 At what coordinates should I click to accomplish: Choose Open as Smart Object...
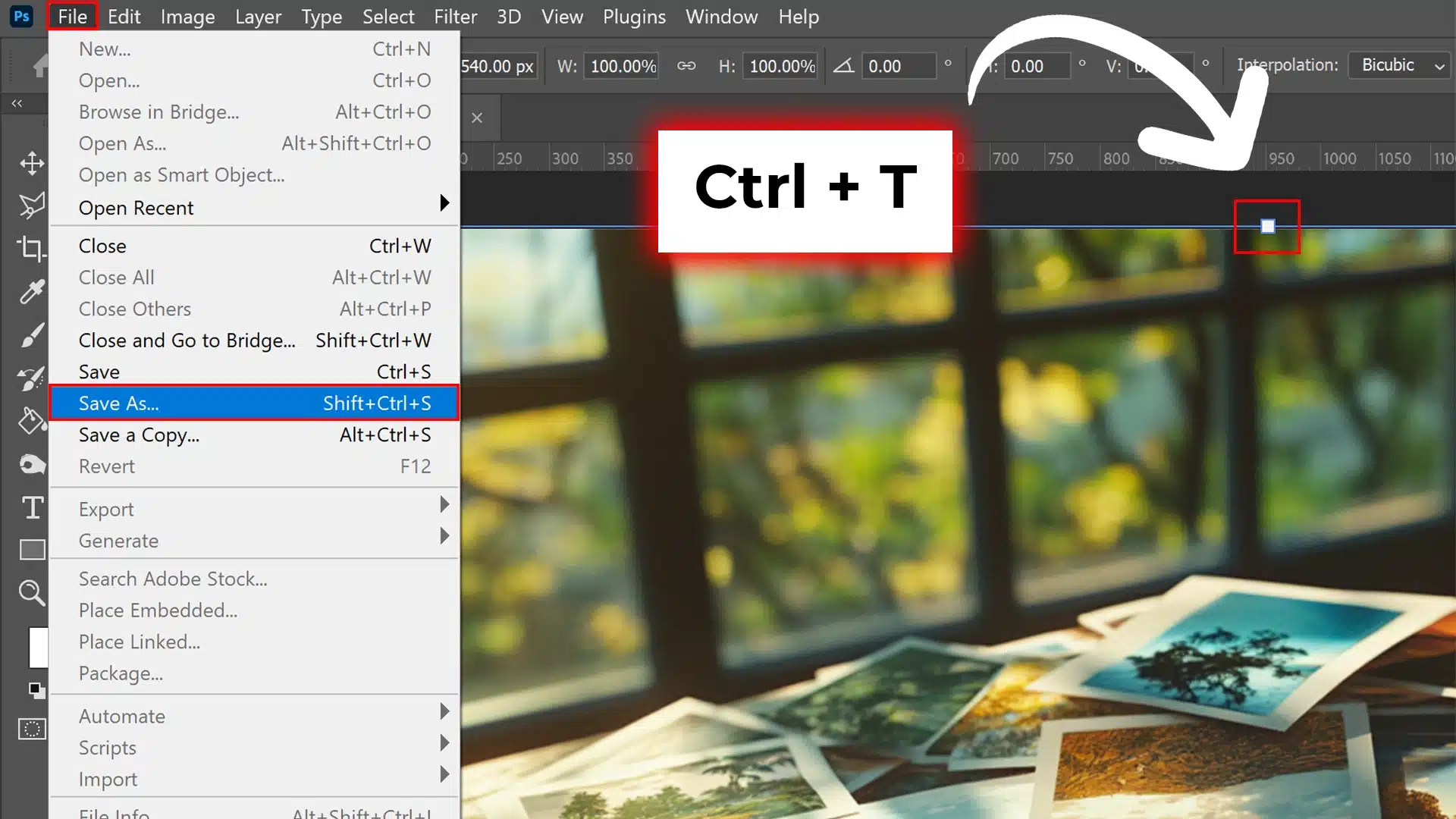point(254,175)
